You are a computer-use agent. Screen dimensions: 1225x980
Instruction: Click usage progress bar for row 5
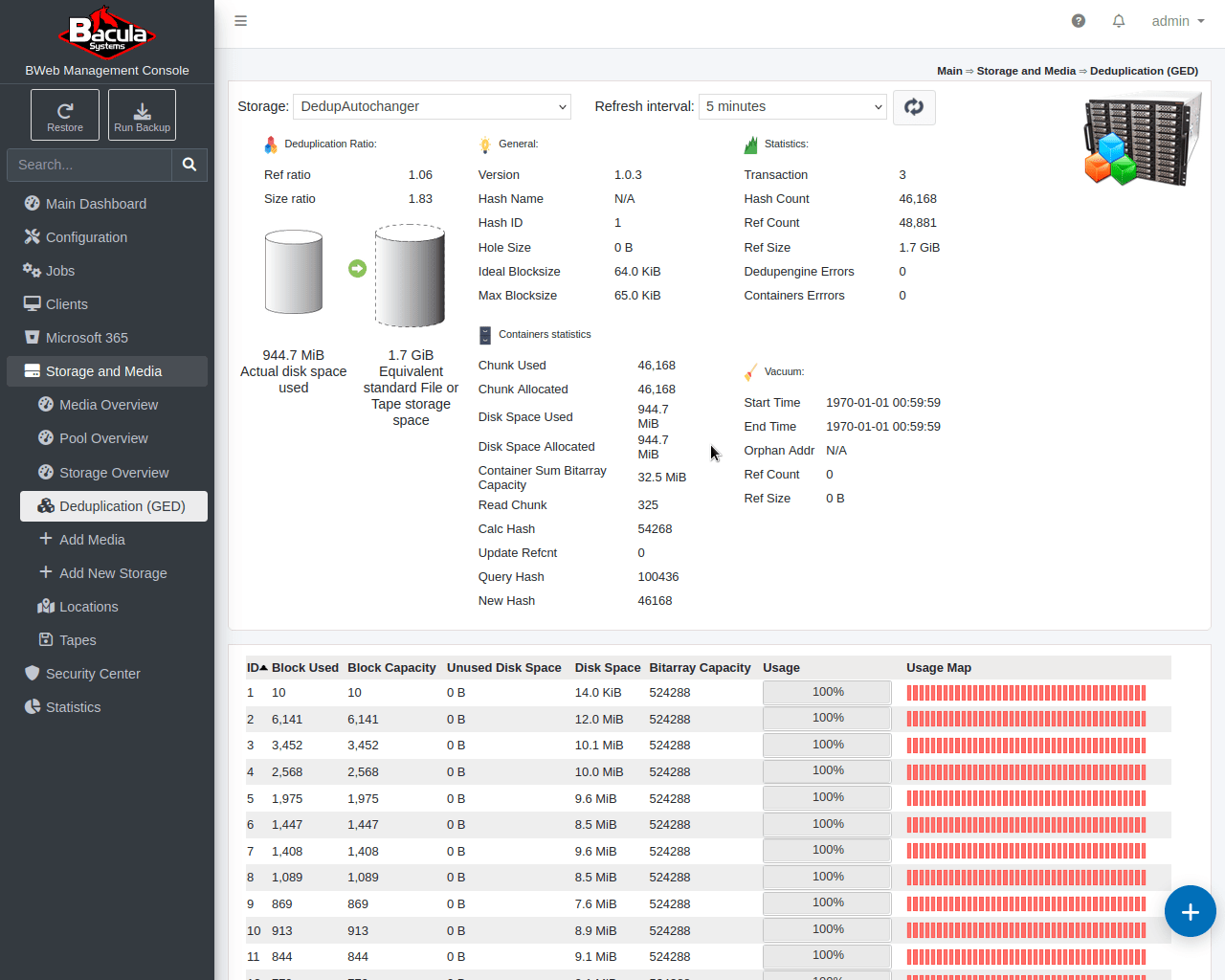(x=827, y=797)
